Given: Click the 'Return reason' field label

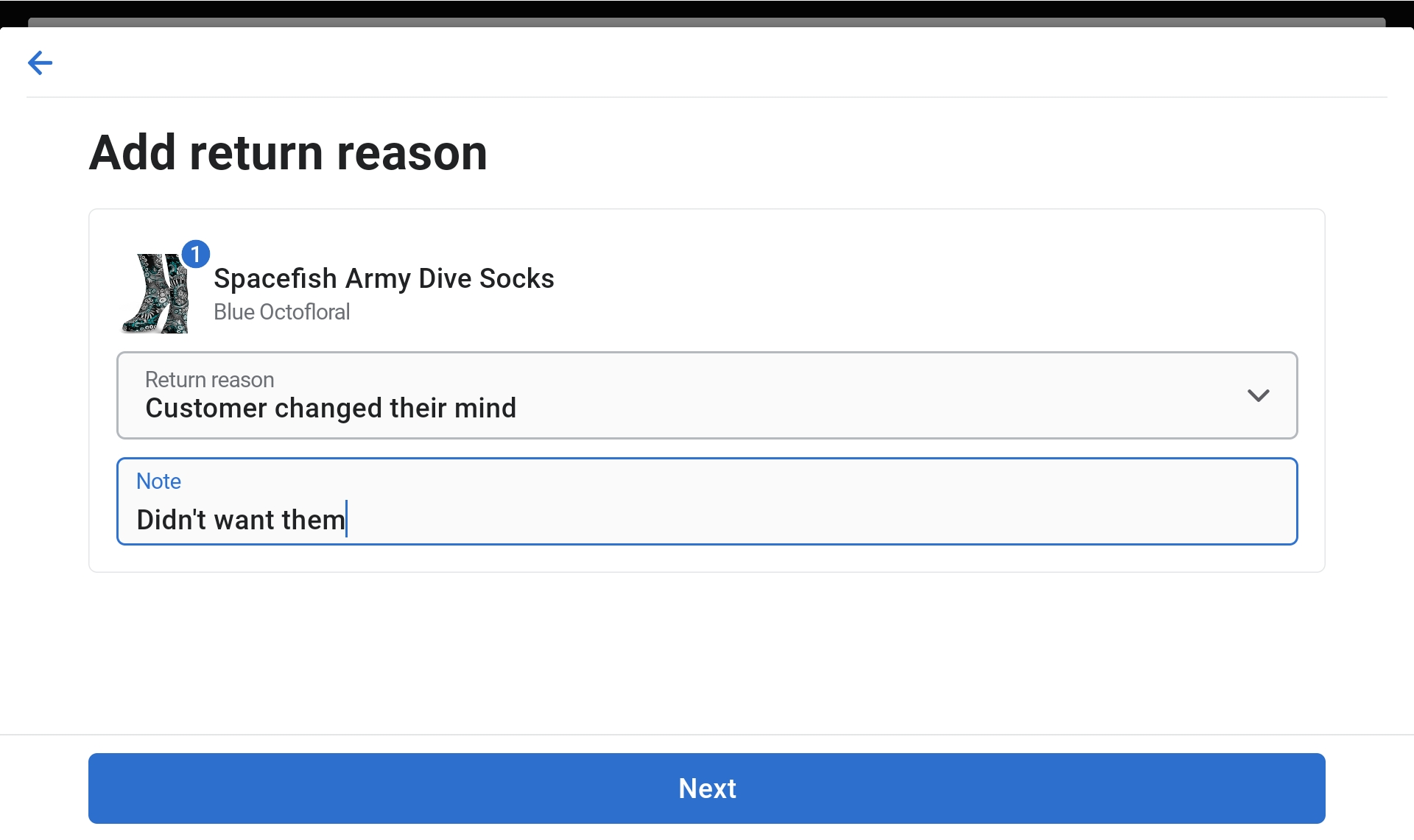Looking at the screenshot, I should (209, 380).
